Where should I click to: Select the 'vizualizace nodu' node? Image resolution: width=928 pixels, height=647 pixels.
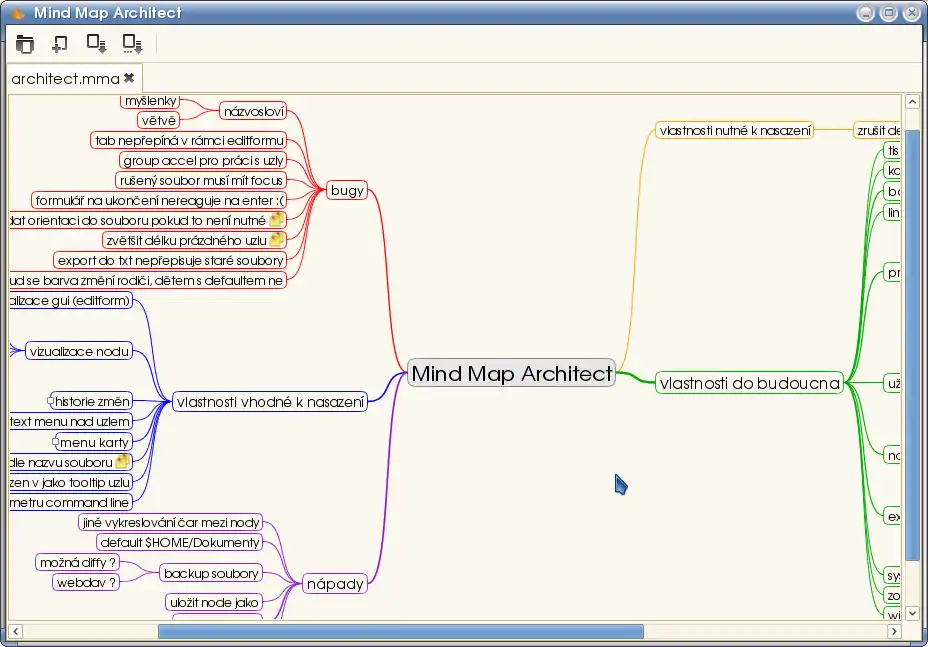79,351
